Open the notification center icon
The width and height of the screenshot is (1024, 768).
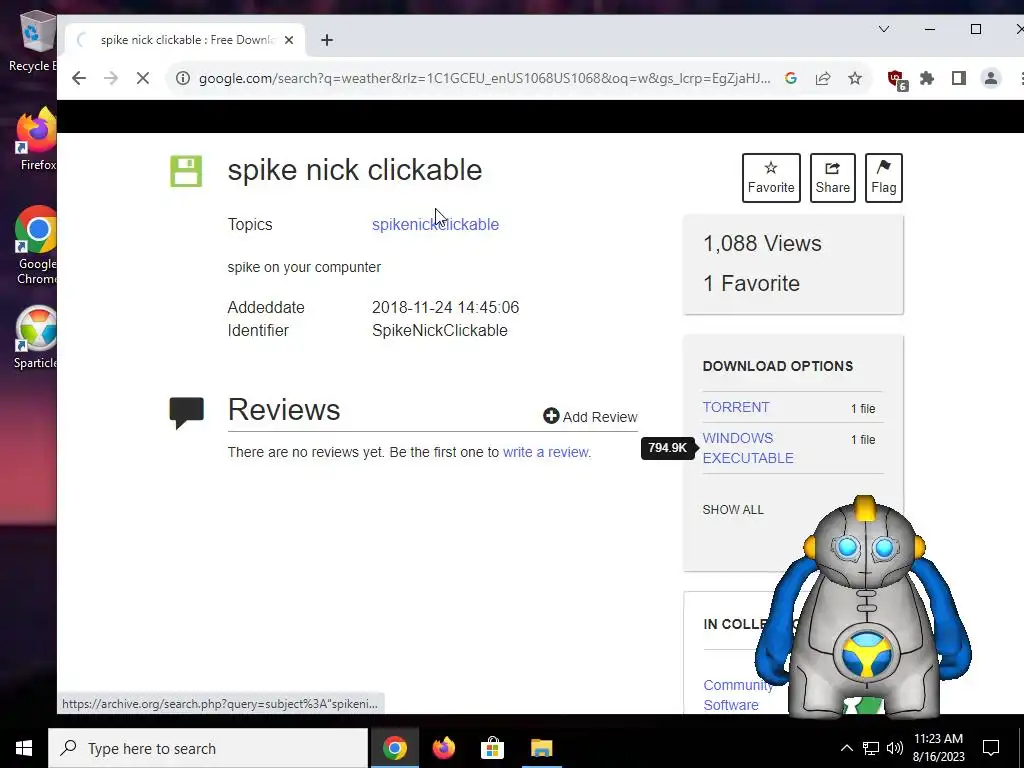pos(991,748)
